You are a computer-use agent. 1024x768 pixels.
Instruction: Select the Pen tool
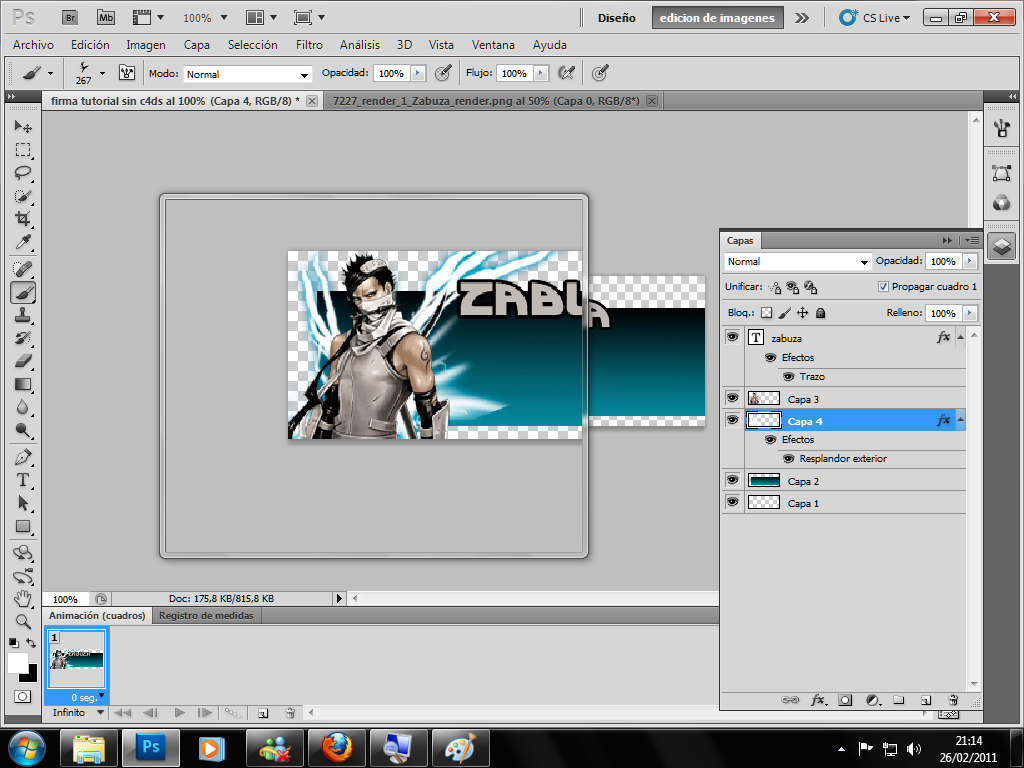click(23, 457)
